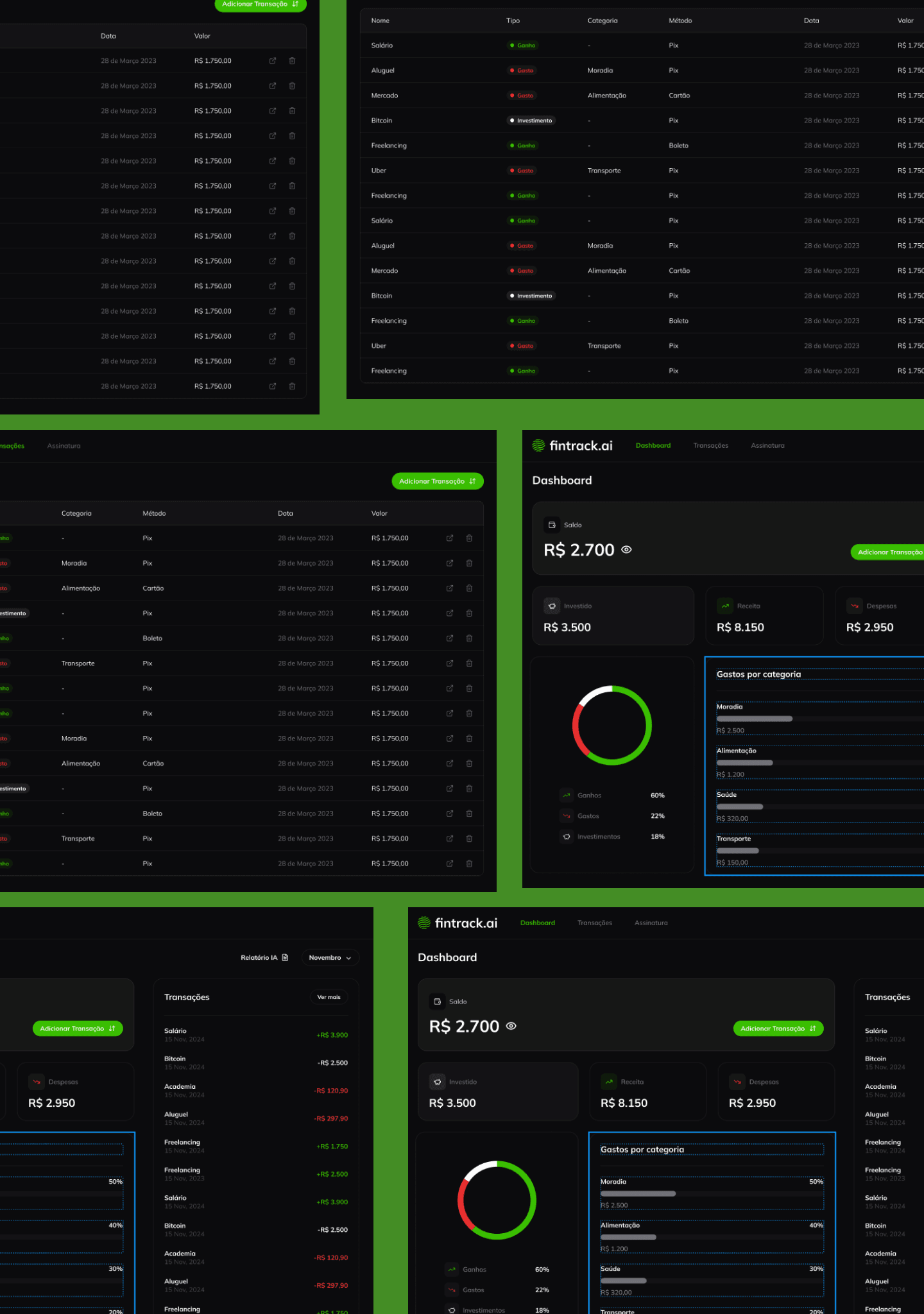The width and height of the screenshot is (924, 1314).
Task: Click the Ver mais button
Action: (x=329, y=997)
